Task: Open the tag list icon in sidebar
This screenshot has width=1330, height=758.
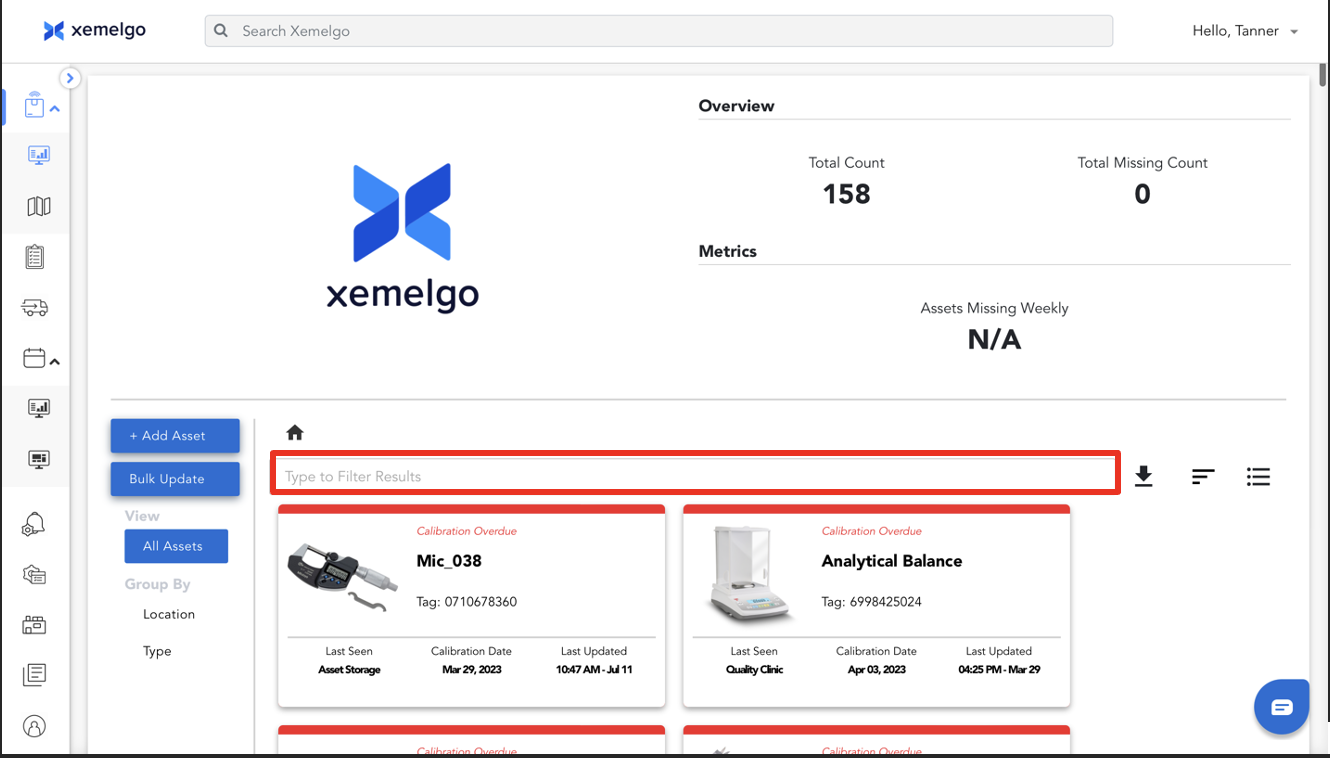Action: (34, 575)
